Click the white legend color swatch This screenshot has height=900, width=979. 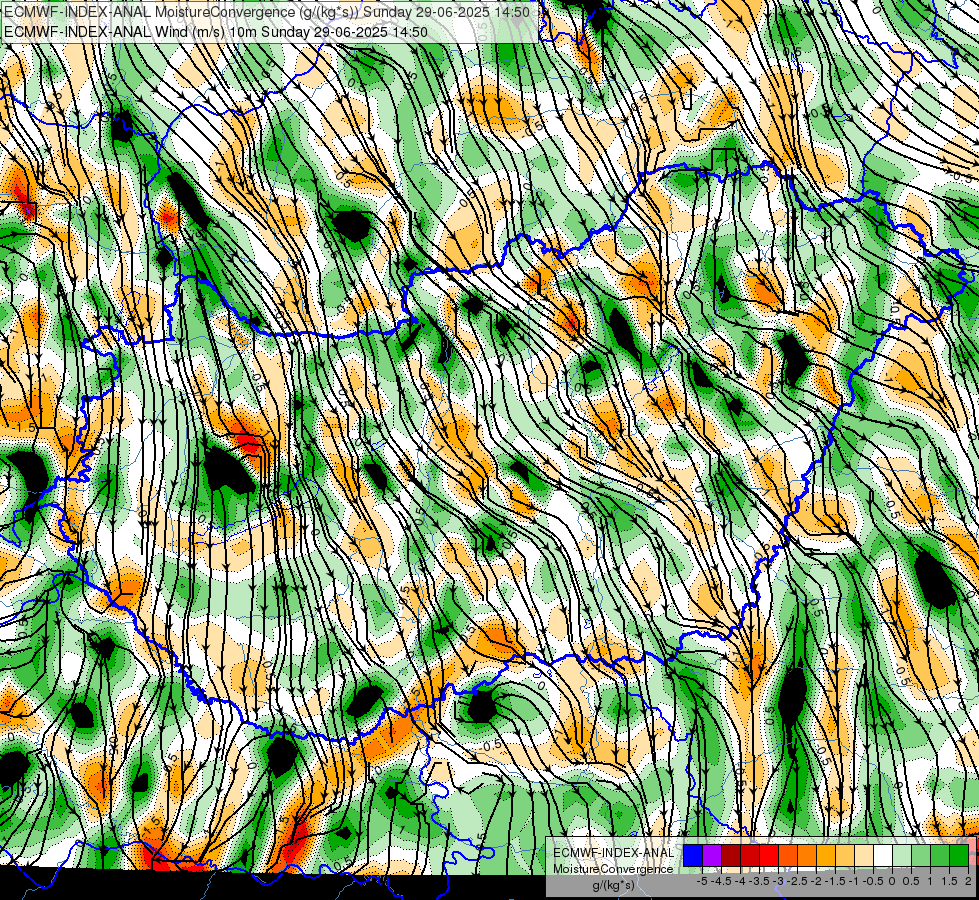click(x=883, y=855)
